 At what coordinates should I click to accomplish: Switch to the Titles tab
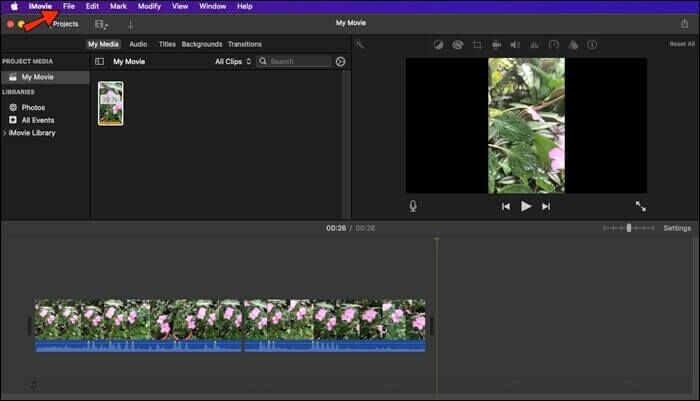point(167,44)
